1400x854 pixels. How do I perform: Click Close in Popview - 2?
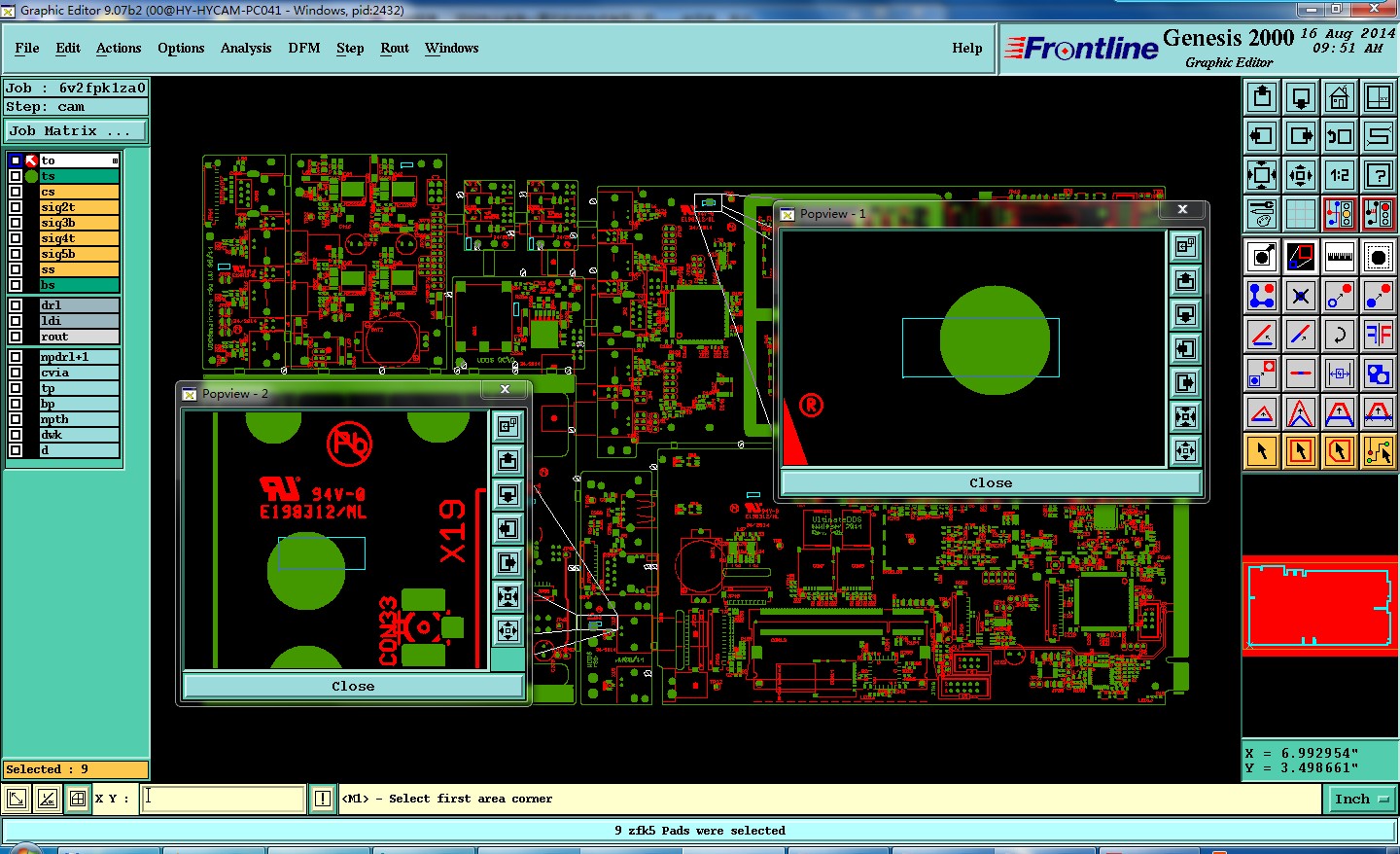pyautogui.click(x=353, y=686)
